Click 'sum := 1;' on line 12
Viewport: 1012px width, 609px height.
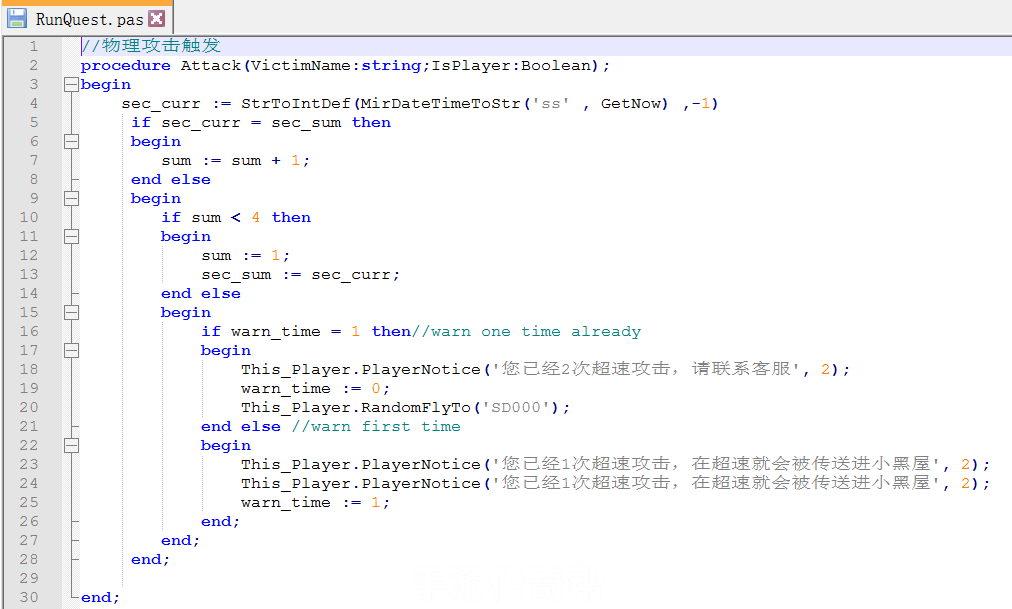click(245, 255)
